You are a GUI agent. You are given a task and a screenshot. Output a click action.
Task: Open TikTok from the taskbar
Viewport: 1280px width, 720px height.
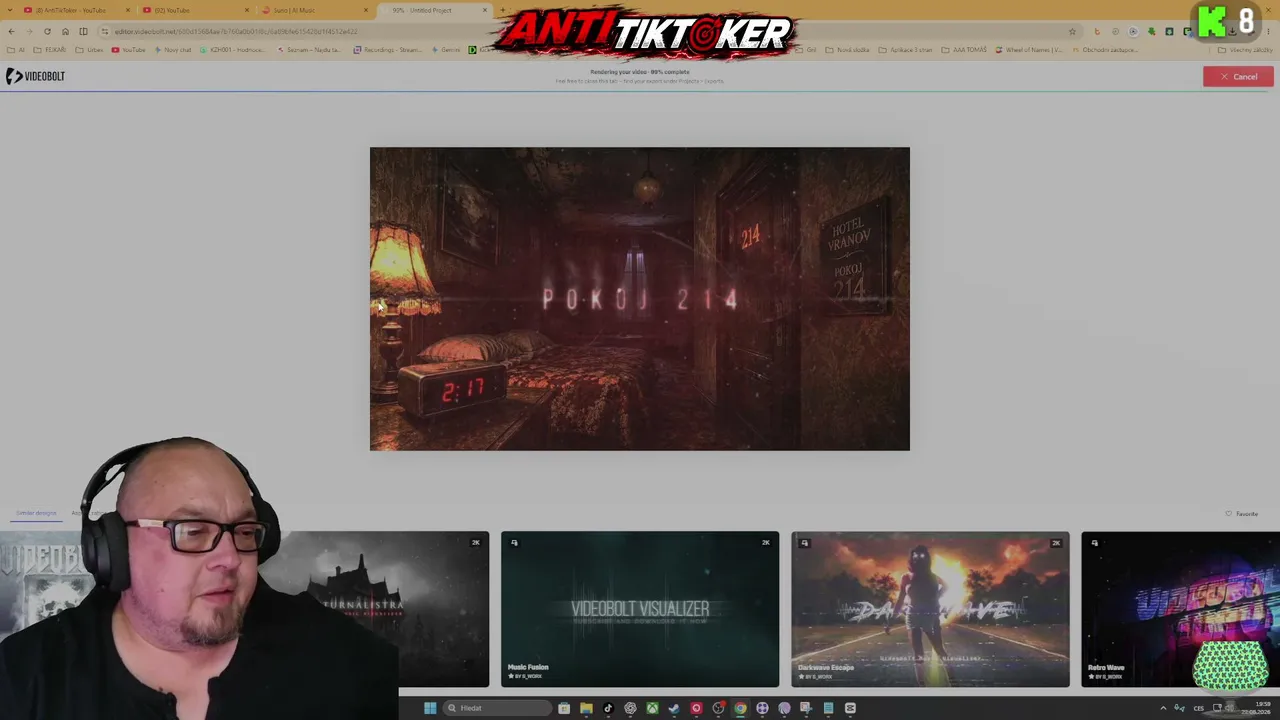point(608,708)
